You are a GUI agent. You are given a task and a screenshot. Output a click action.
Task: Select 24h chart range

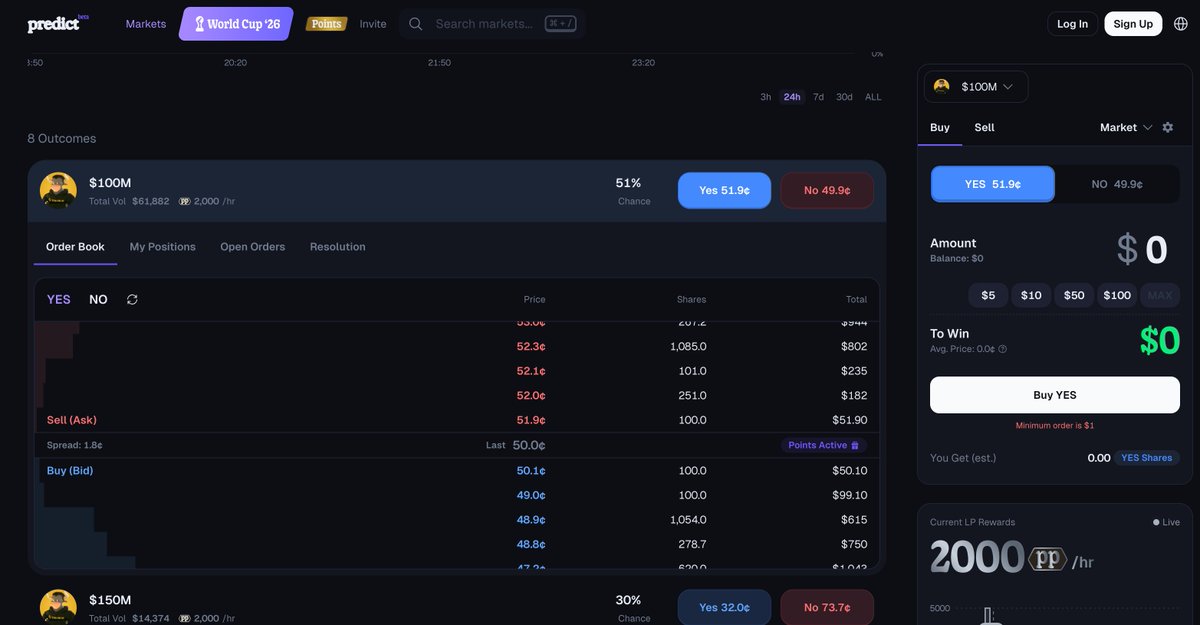click(792, 97)
